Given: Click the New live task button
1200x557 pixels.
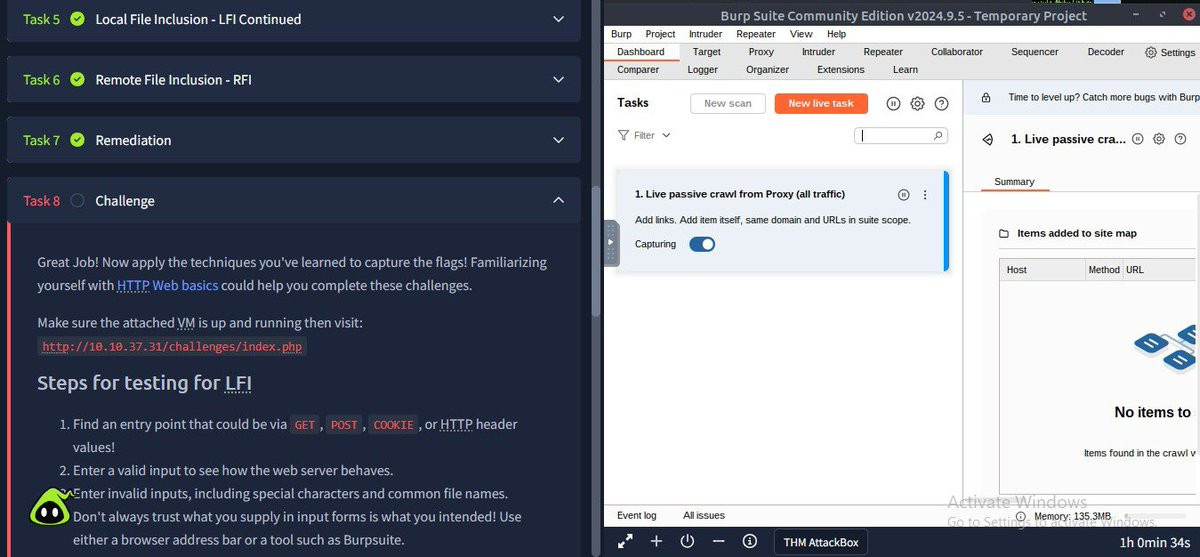Looking at the screenshot, I should (821, 103).
